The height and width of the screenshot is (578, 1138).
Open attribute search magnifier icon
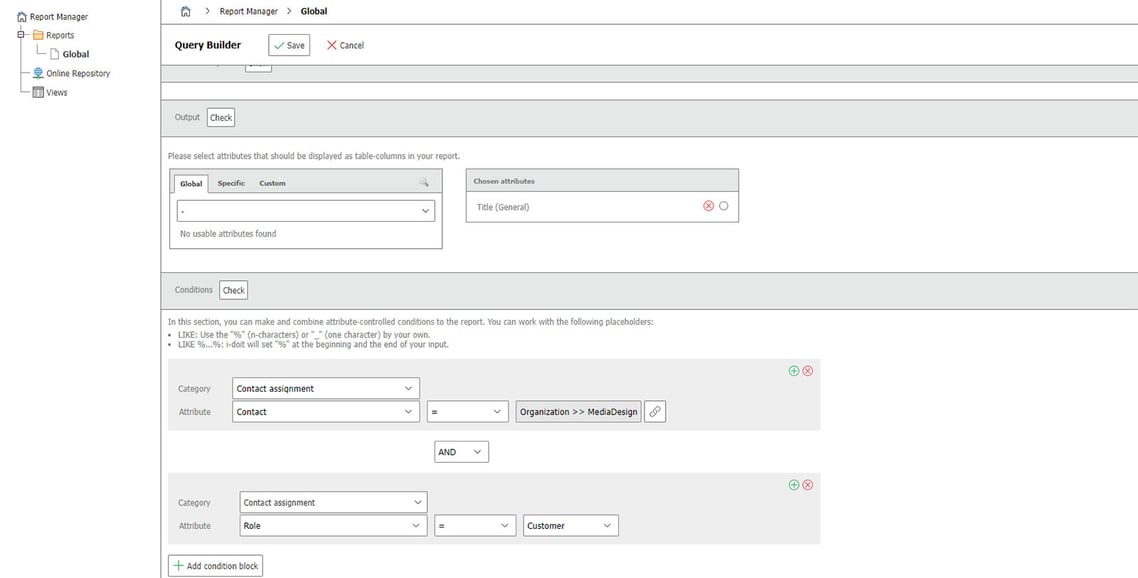(x=424, y=183)
